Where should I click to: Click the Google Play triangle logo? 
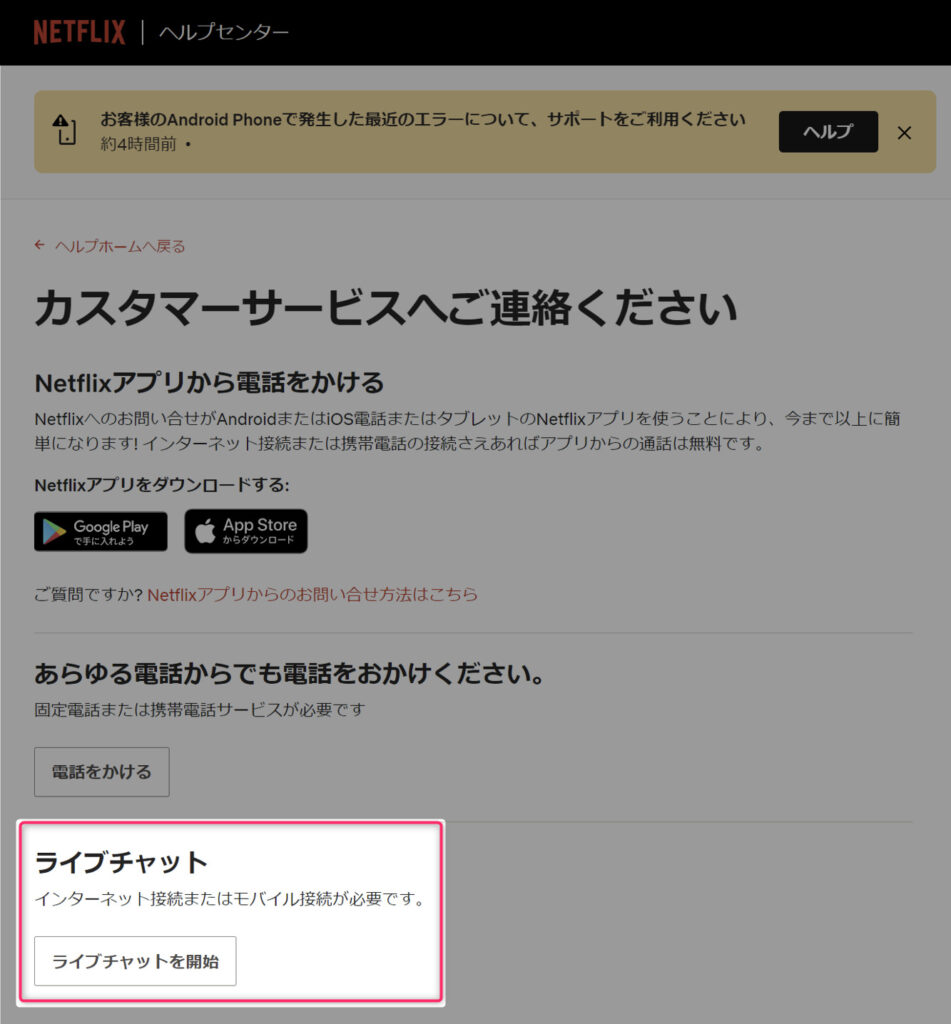pyautogui.click(x=54, y=532)
